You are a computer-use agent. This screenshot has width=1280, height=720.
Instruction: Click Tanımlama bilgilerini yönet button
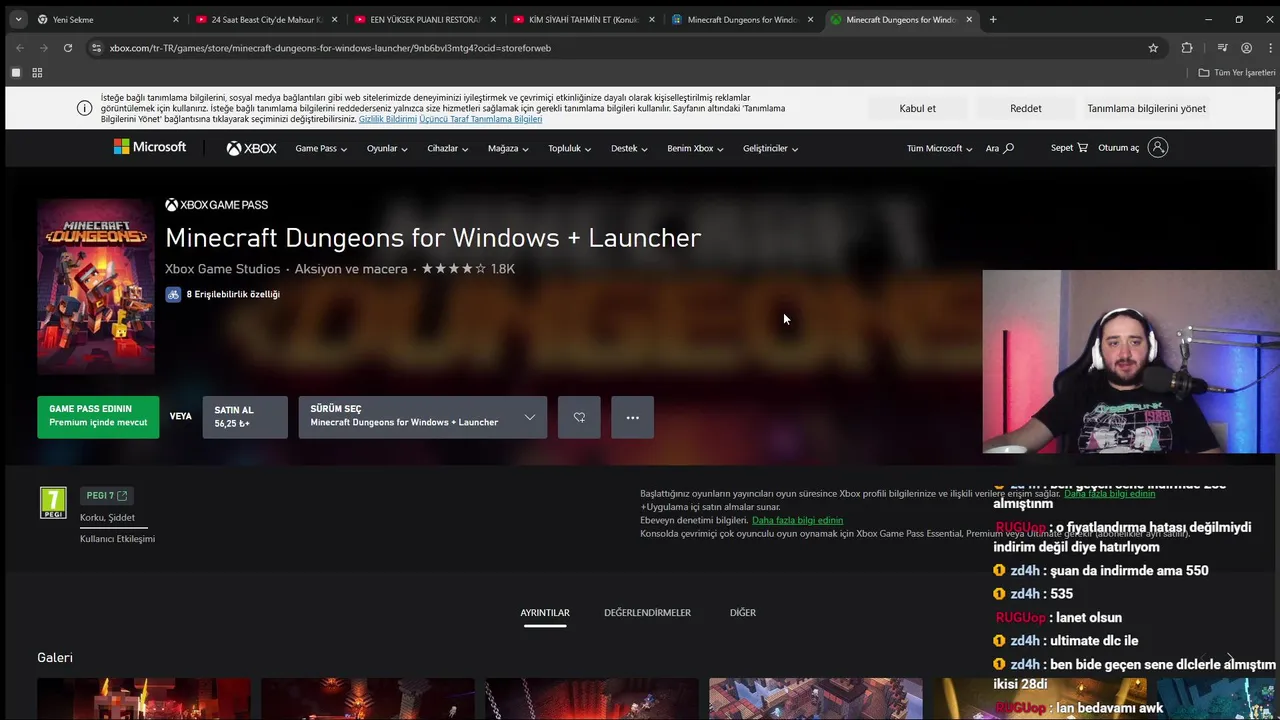click(x=1147, y=108)
